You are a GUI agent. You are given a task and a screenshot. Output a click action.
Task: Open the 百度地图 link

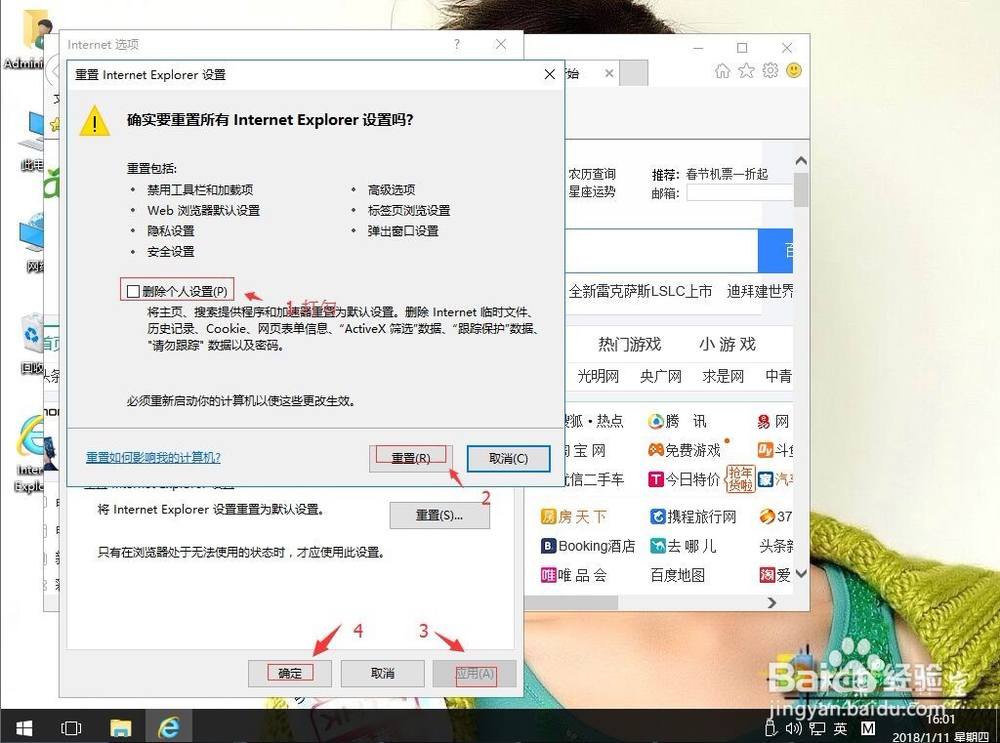tap(677, 575)
